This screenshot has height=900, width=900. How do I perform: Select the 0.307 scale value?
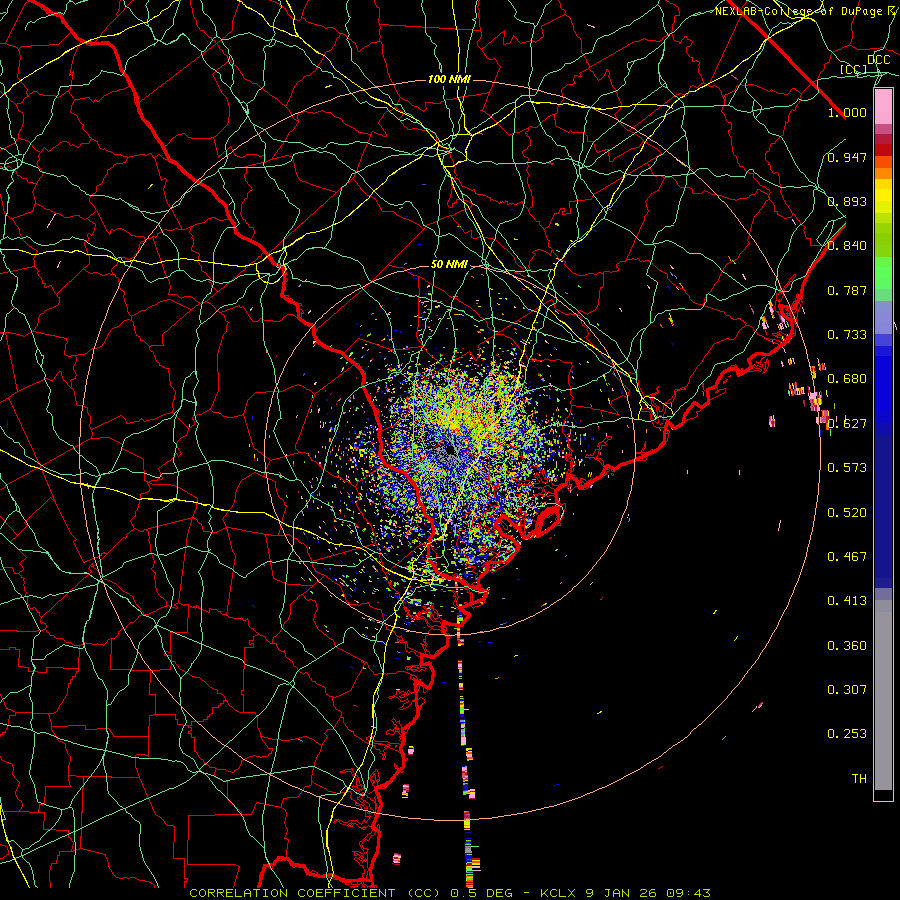tap(847, 690)
